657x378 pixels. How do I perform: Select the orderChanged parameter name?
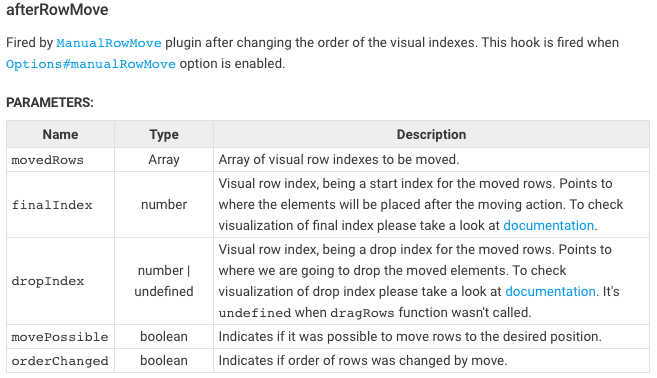(x=60, y=361)
